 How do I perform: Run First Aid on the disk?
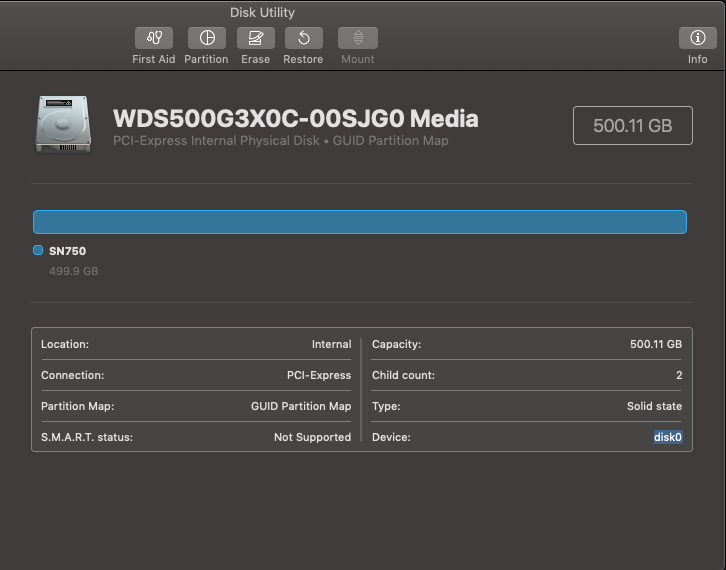[x=154, y=38]
